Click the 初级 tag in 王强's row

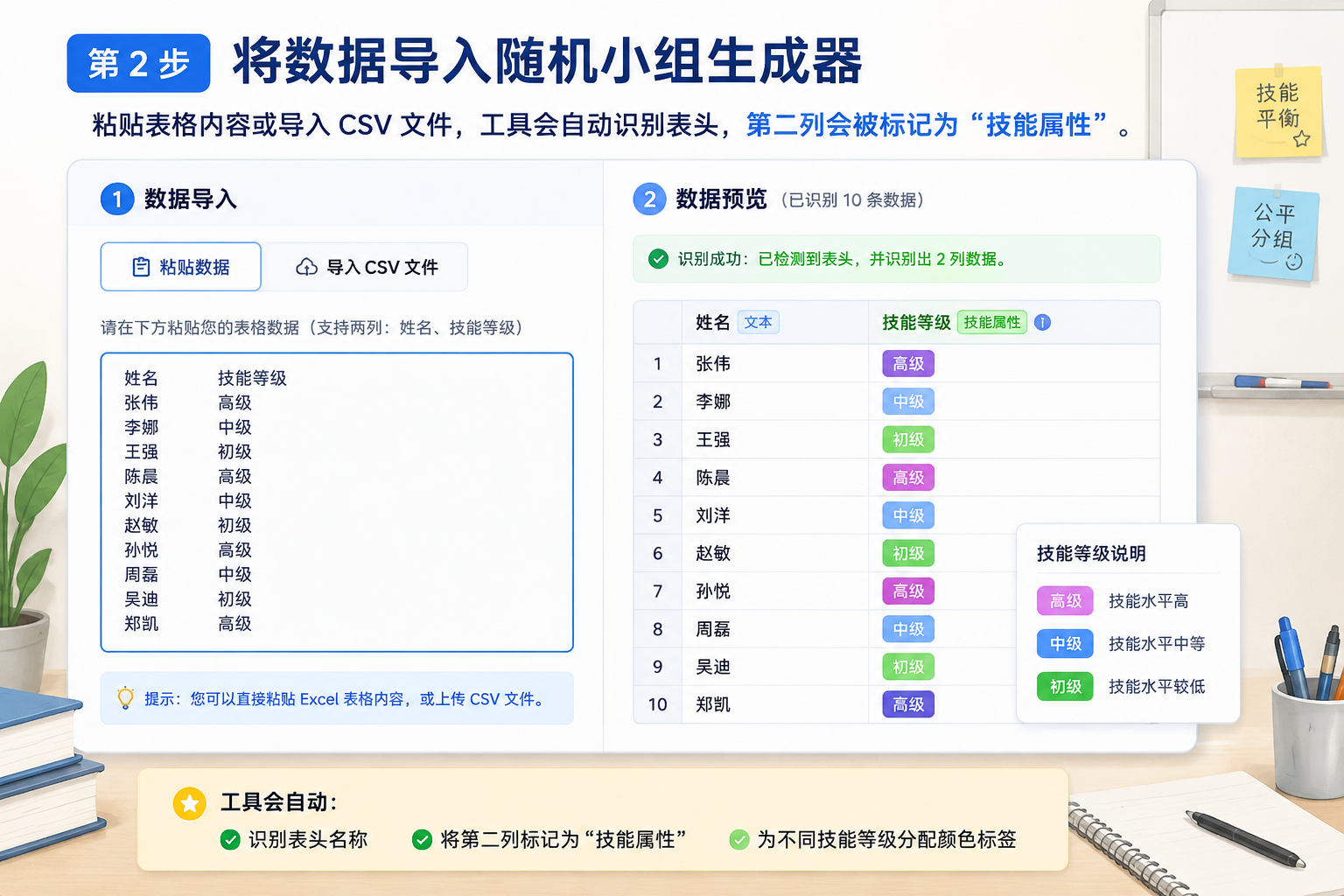point(908,439)
